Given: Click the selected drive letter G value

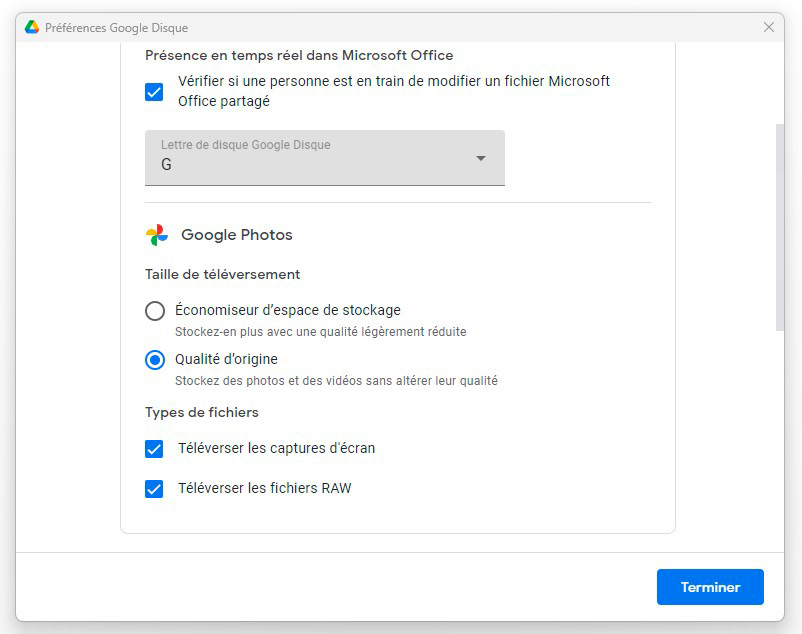Looking at the screenshot, I should pyautogui.click(x=167, y=165).
